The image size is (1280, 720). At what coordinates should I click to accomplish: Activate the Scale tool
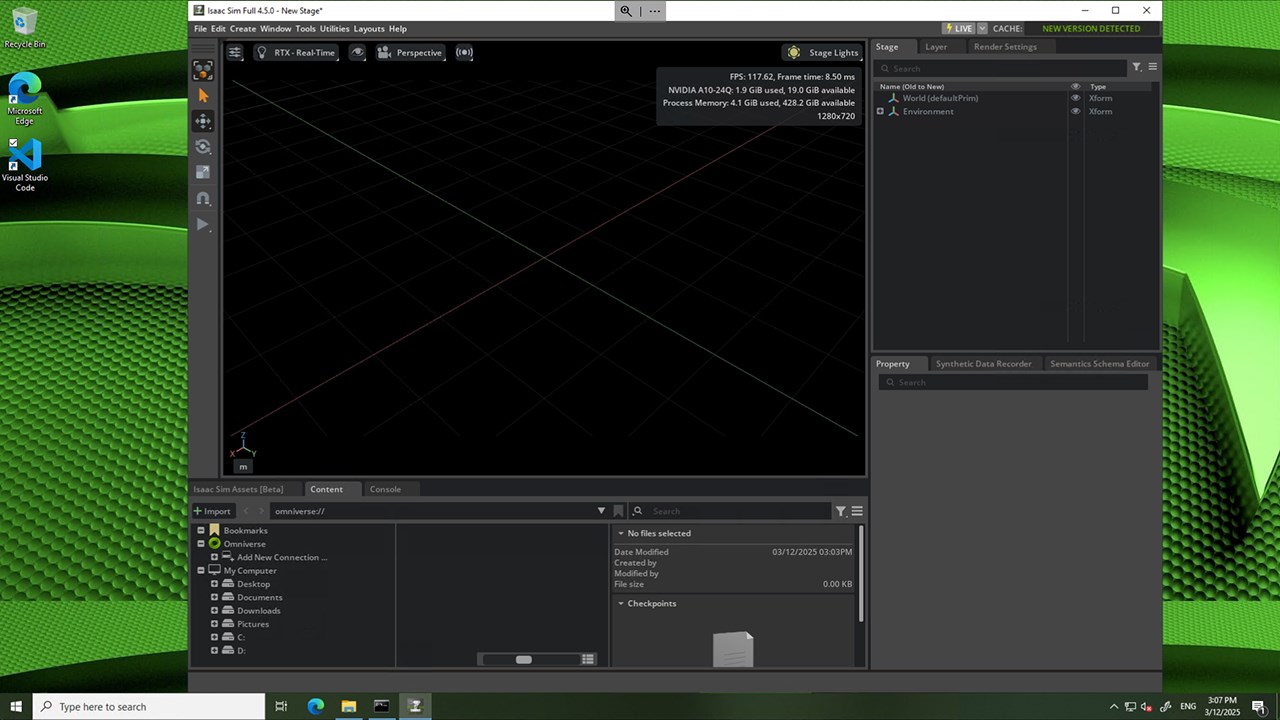pyautogui.click(x=203, y=173)
